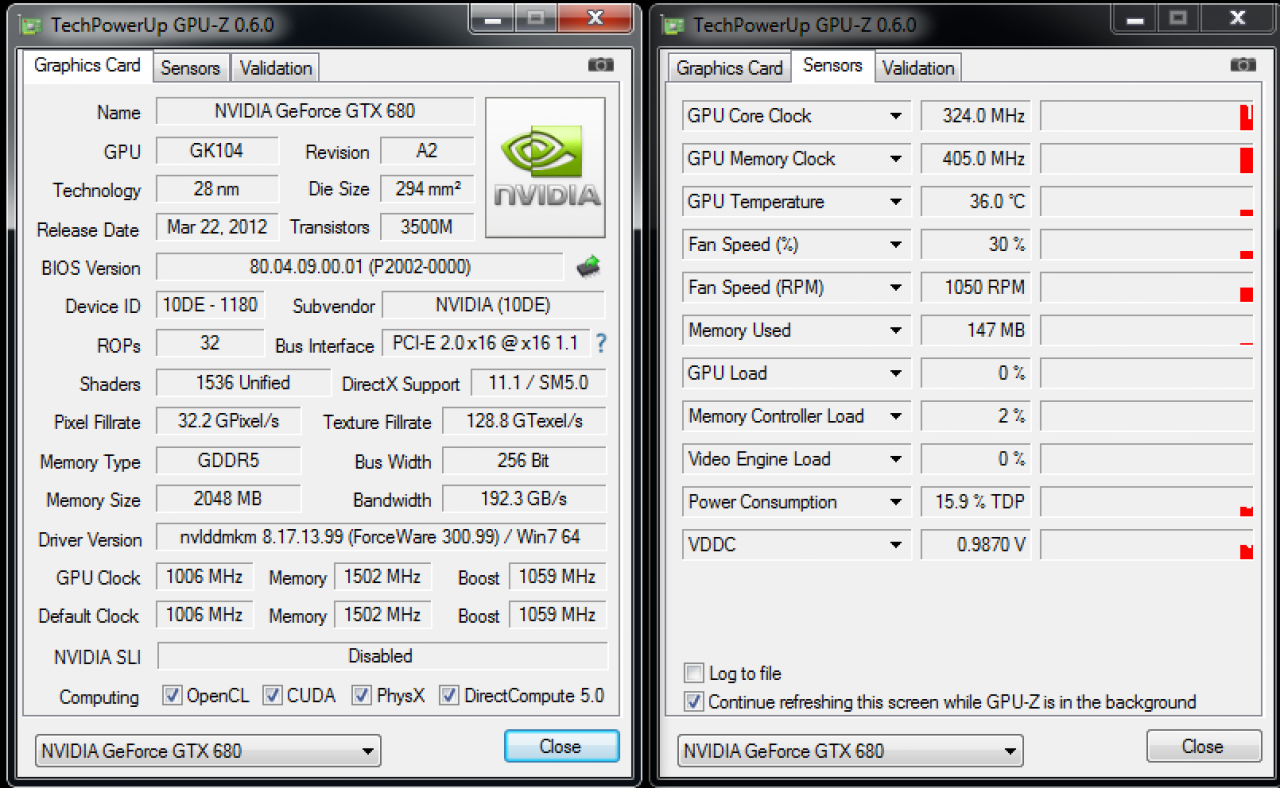Image resolution: width=1280 pixels, height=788 pixels.
Task: Switch to Validation tab in left window
Action: point(275,68)
